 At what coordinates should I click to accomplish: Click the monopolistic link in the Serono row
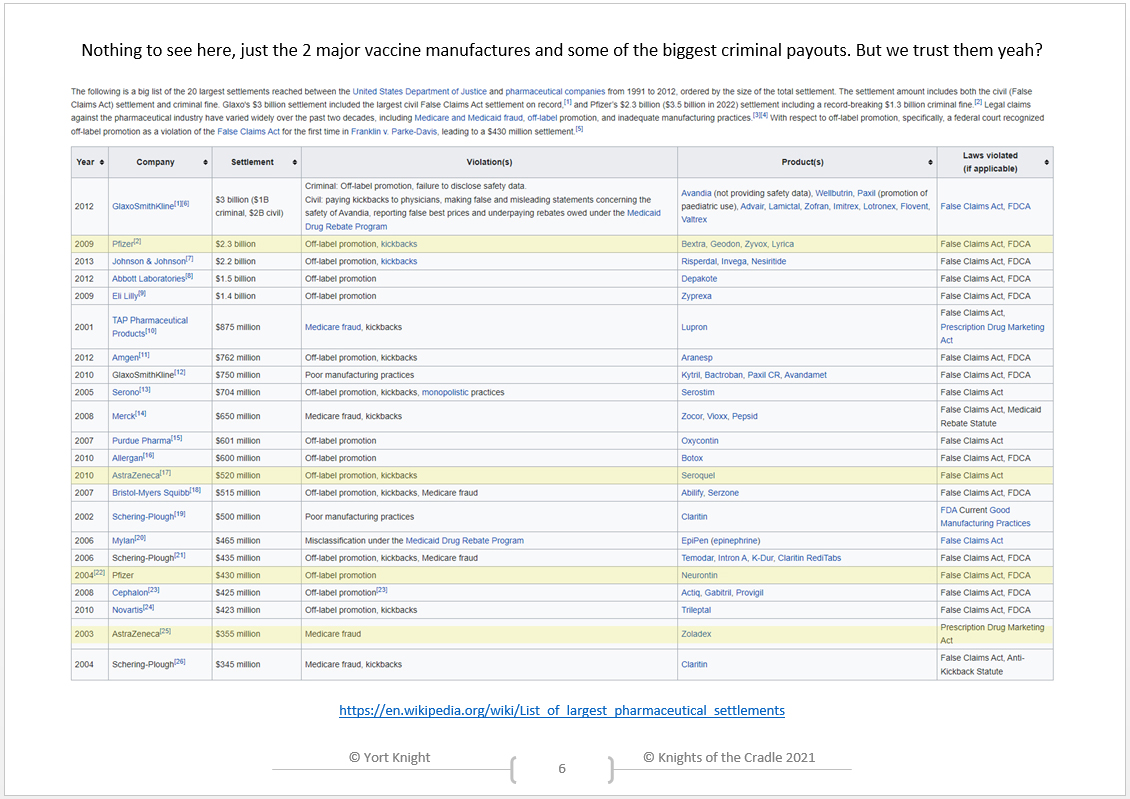[445, 392]
